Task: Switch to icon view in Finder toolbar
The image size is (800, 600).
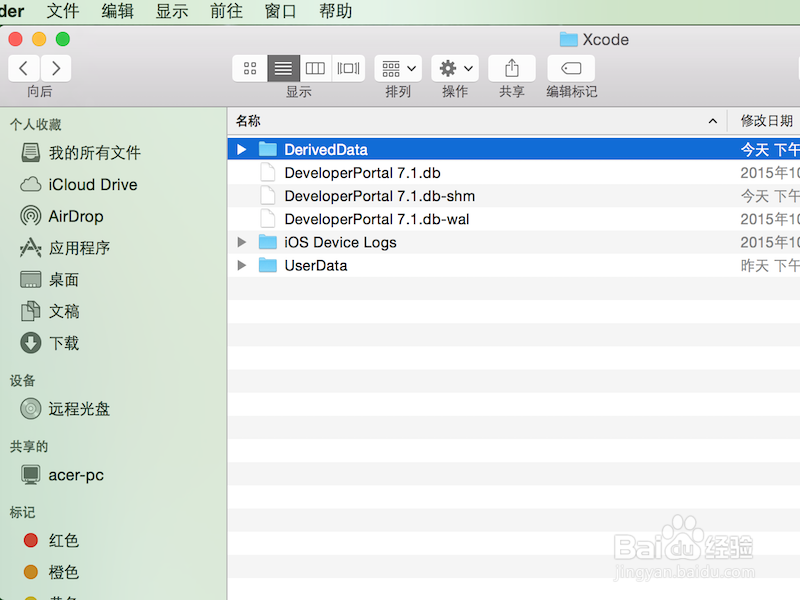Action: pos(249,68)
